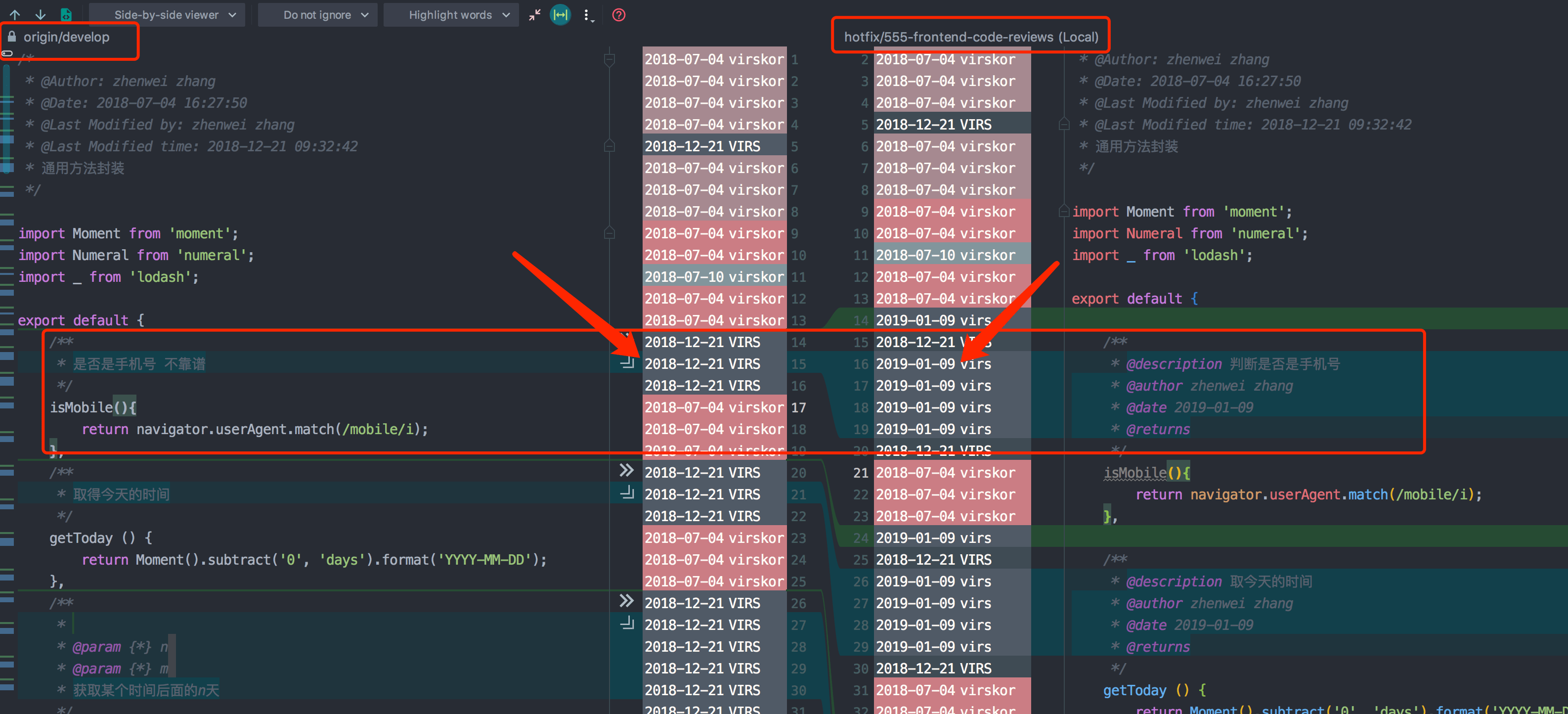1568x714 pixels.
Task: Click hotfix annotation 2019-01-09 on line 14
Action: pos(952,320)
